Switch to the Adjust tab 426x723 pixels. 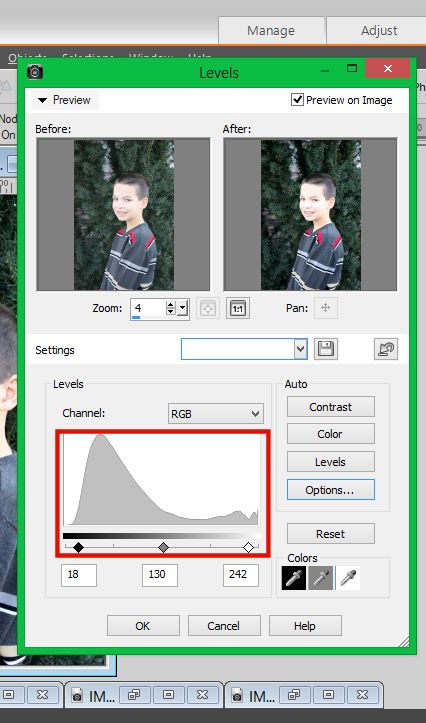point(379,31)
